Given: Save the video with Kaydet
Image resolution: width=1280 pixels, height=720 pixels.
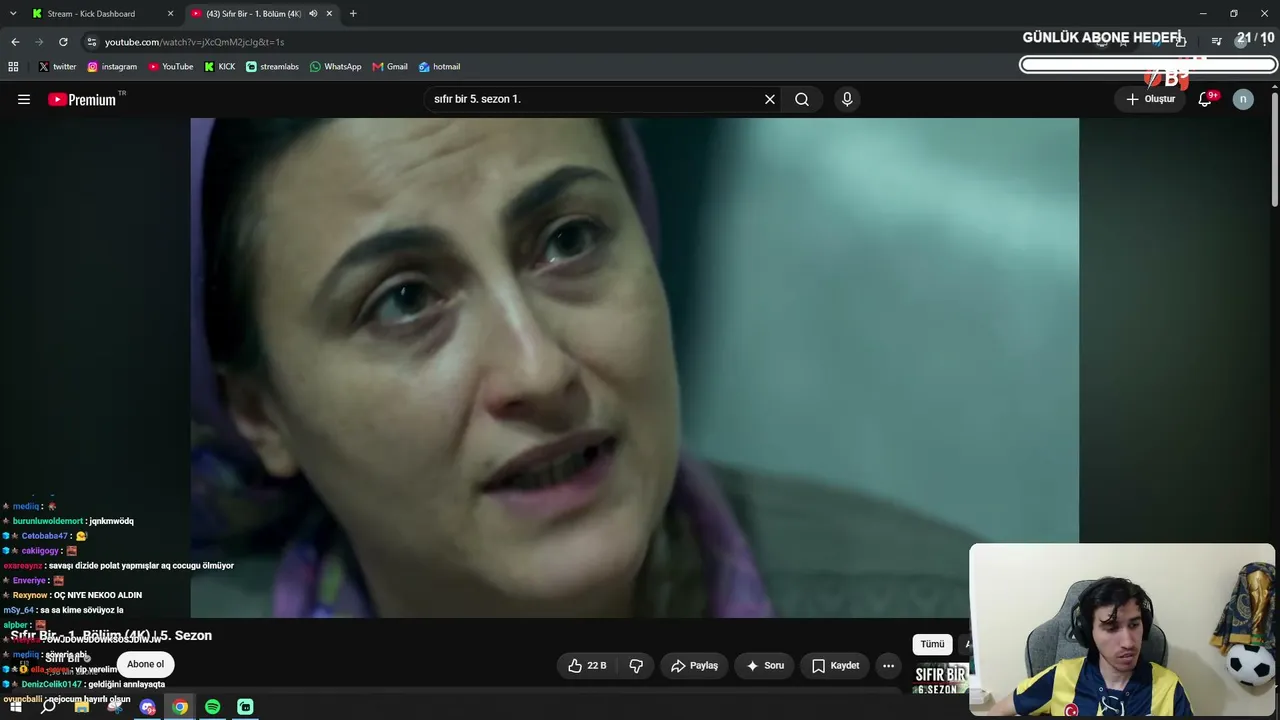Looking at the screenshot, I should [835, 665].
